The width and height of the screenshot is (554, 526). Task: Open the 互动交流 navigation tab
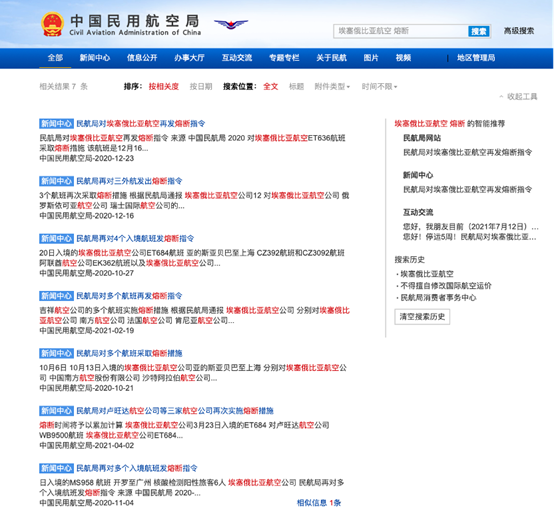pos(237,58)
